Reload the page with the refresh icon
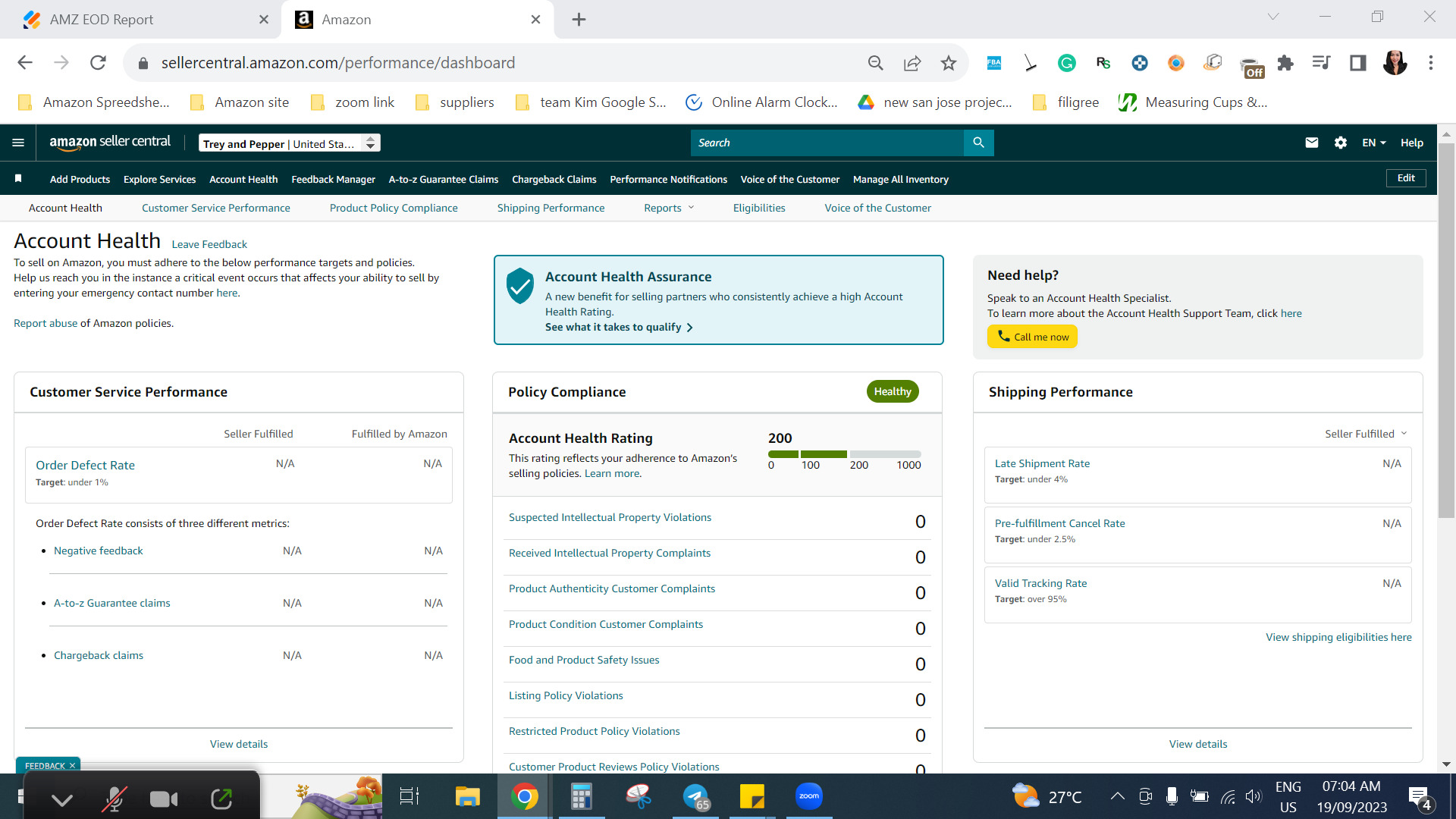The image size is (1456, 819). pos(98,63)
